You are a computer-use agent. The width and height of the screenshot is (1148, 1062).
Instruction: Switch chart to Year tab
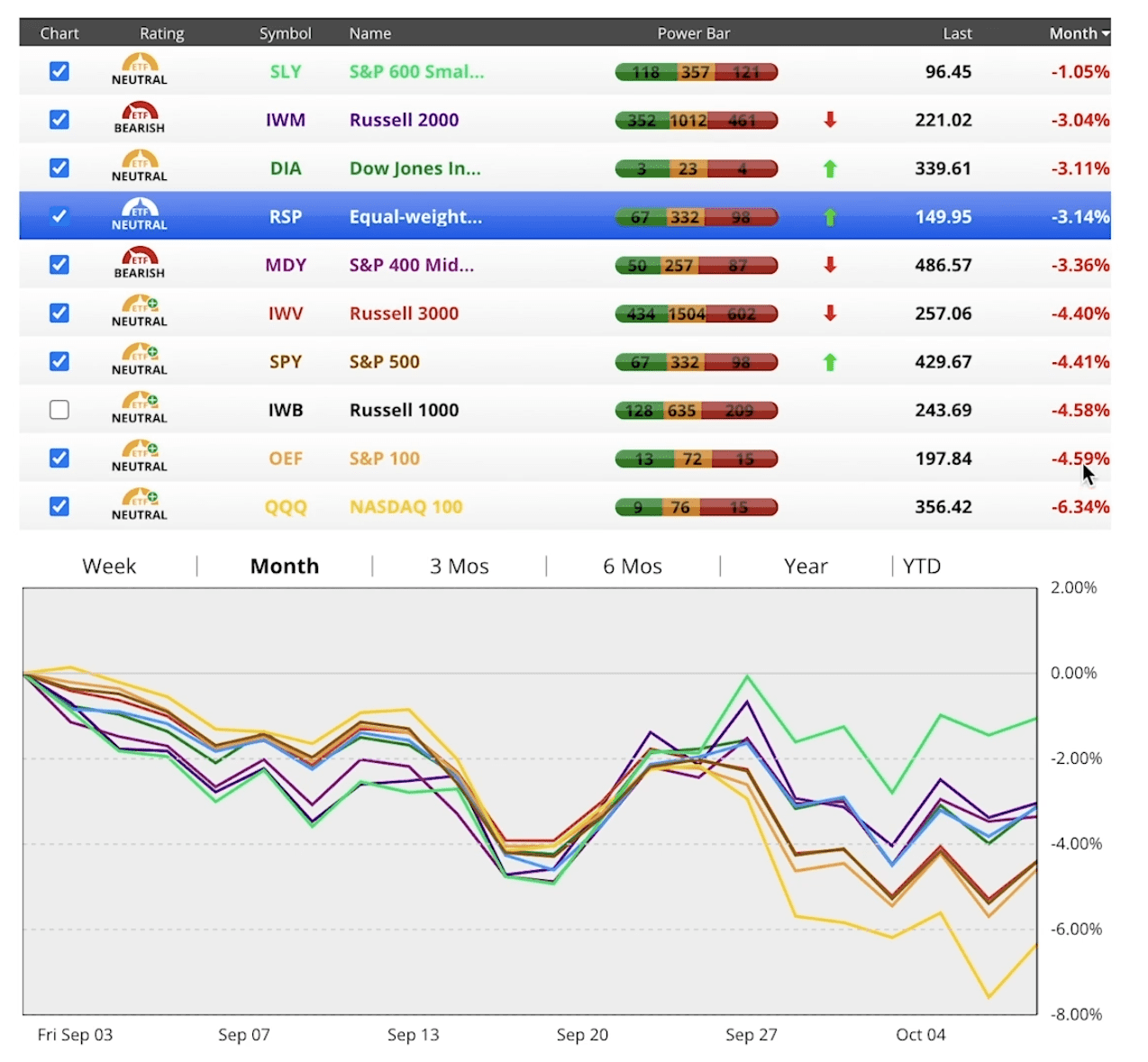[x=806, y=567]
